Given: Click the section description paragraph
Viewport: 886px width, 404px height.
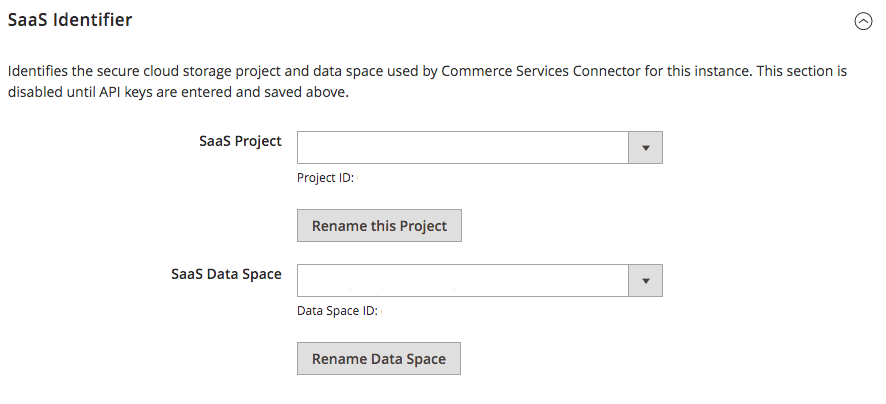Looking at the screenshot, I should 427,81.
